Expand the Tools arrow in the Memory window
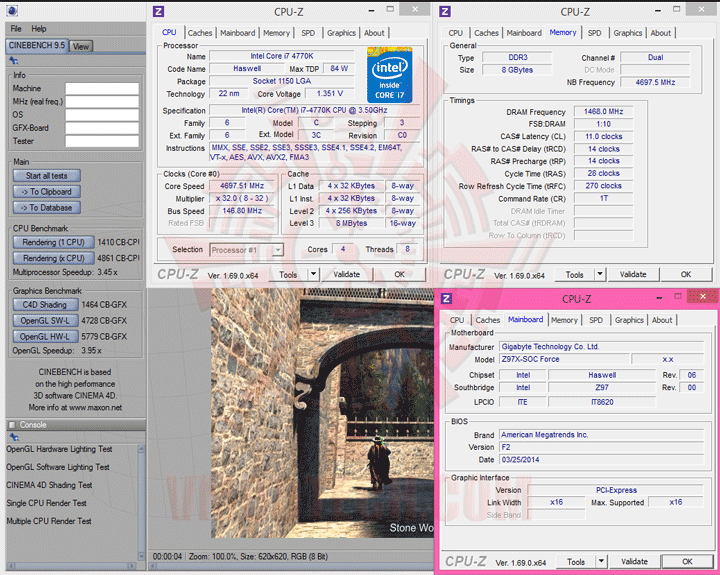720x575 pixels. point(600,274)
